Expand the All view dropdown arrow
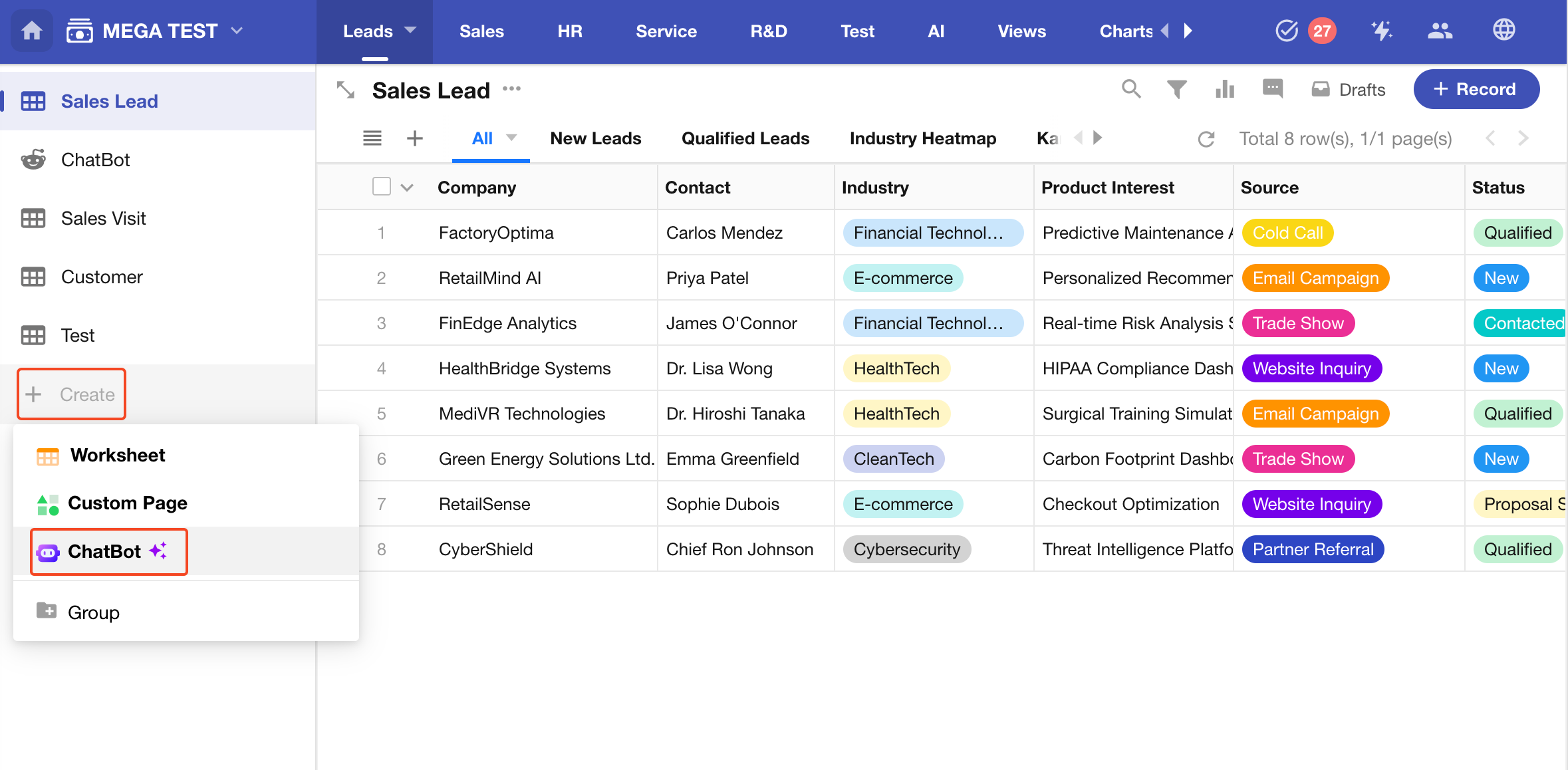 point(511,138)
